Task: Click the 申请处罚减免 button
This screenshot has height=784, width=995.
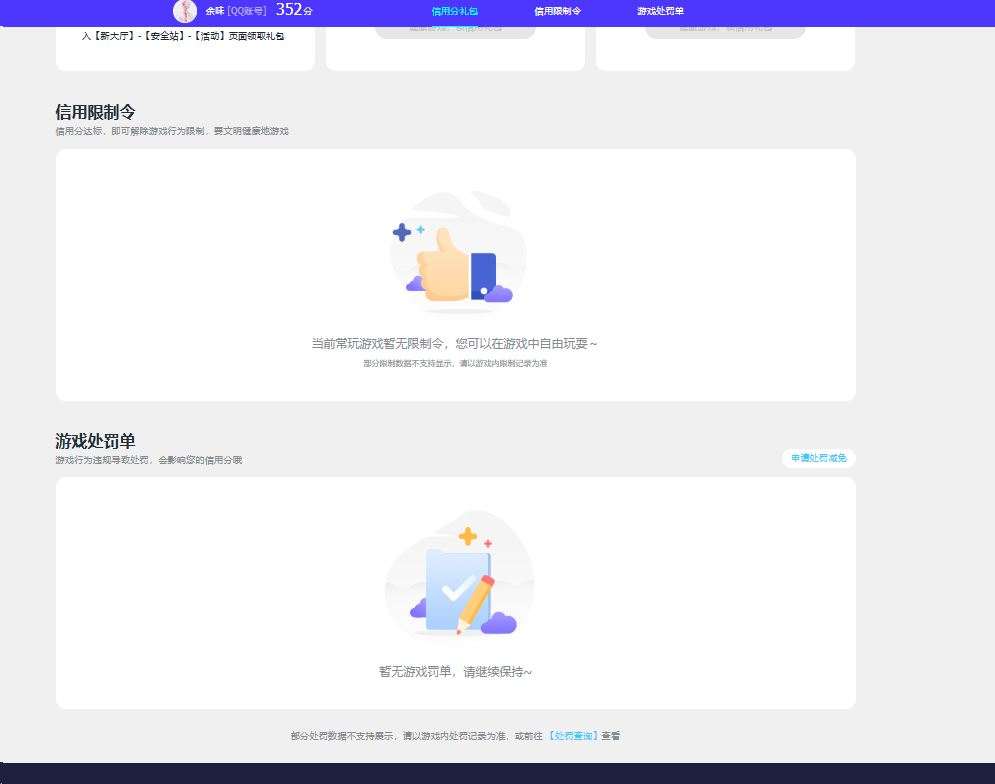Action: click(819, 458)
